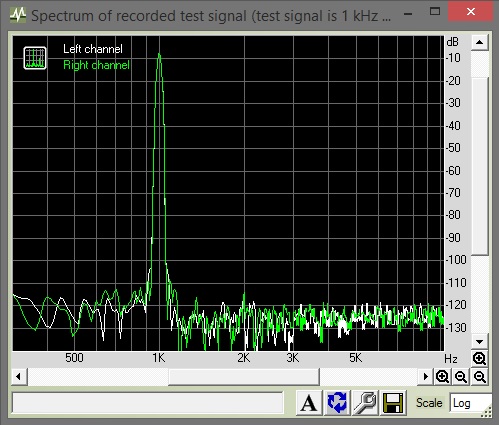Image resolution: width=499 pixels, height=425 pixels.
Task: Click the blue refresh arrows button
Action: click(337, 403)
